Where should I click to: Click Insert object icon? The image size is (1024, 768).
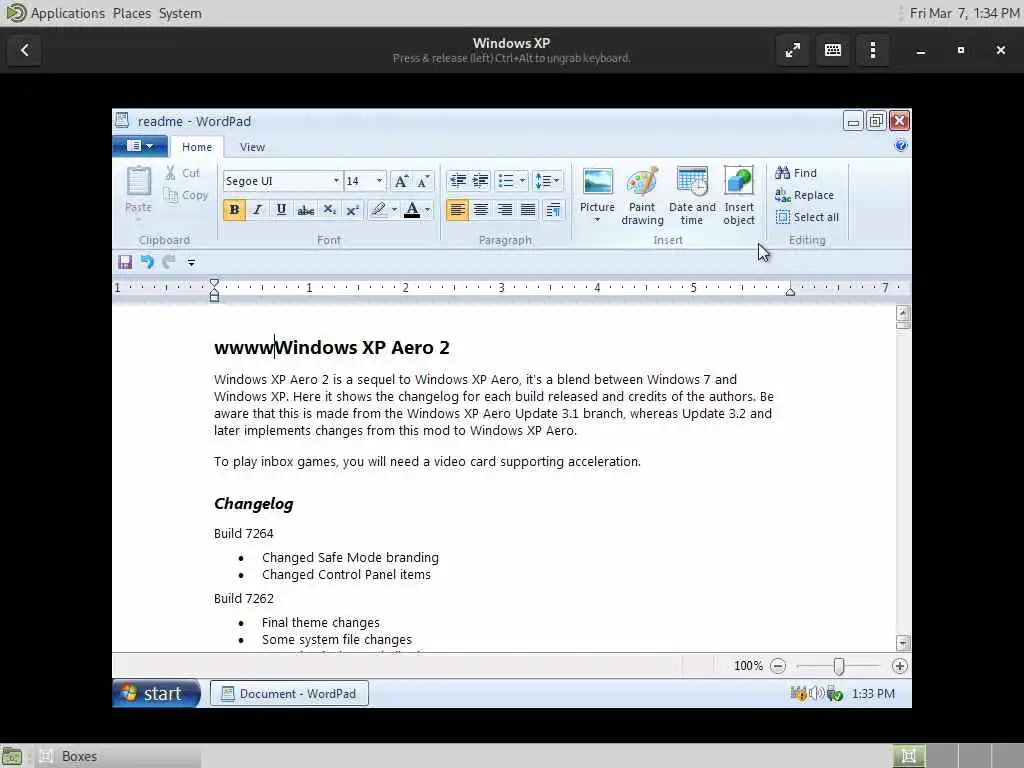(739, 195)
